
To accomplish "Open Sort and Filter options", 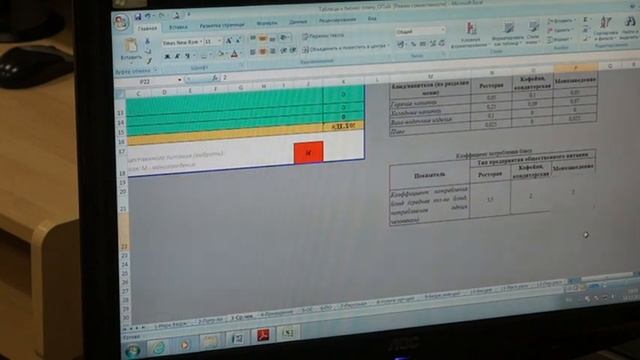I will [606, 29].
